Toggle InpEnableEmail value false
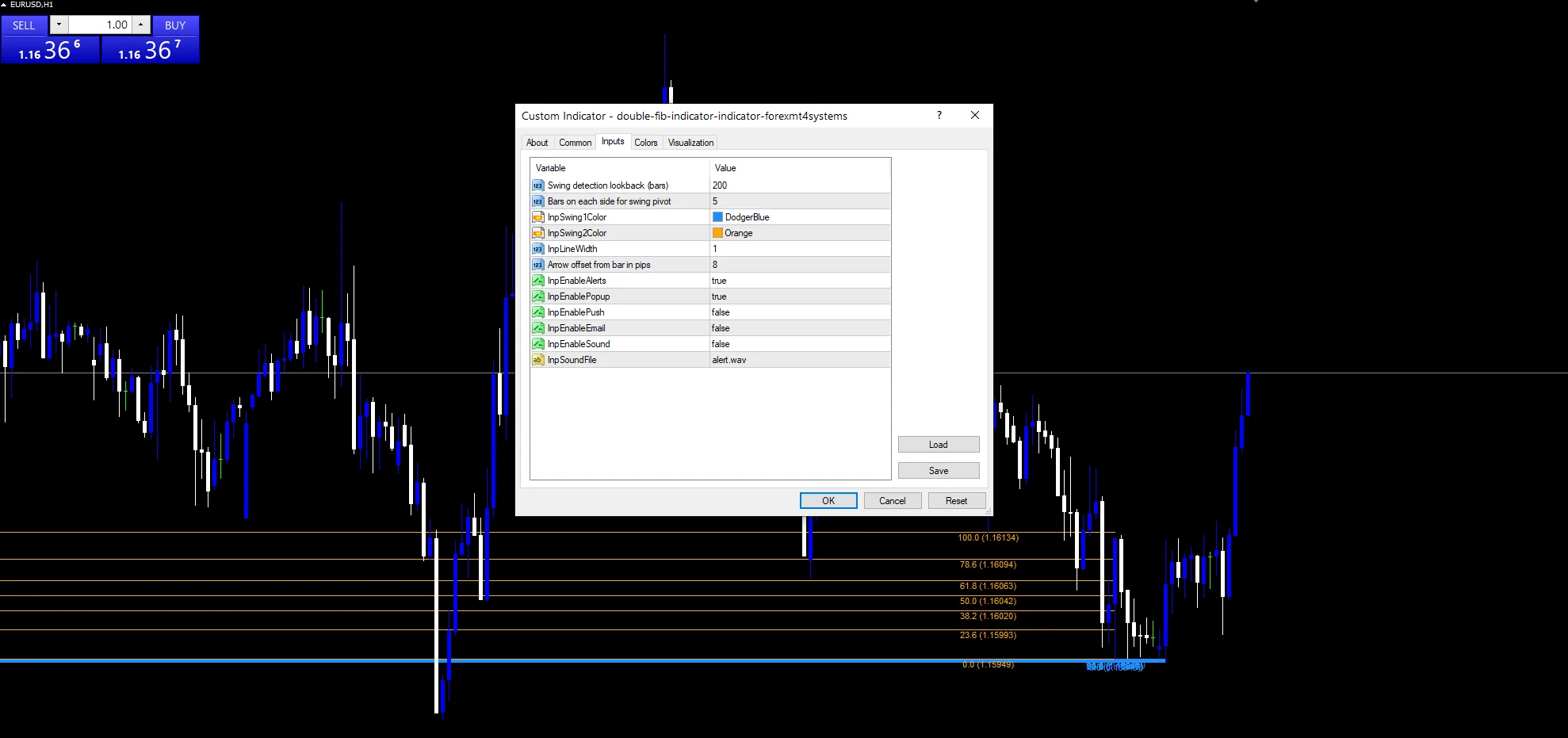 pyautogui.click(x=800, y=328)
